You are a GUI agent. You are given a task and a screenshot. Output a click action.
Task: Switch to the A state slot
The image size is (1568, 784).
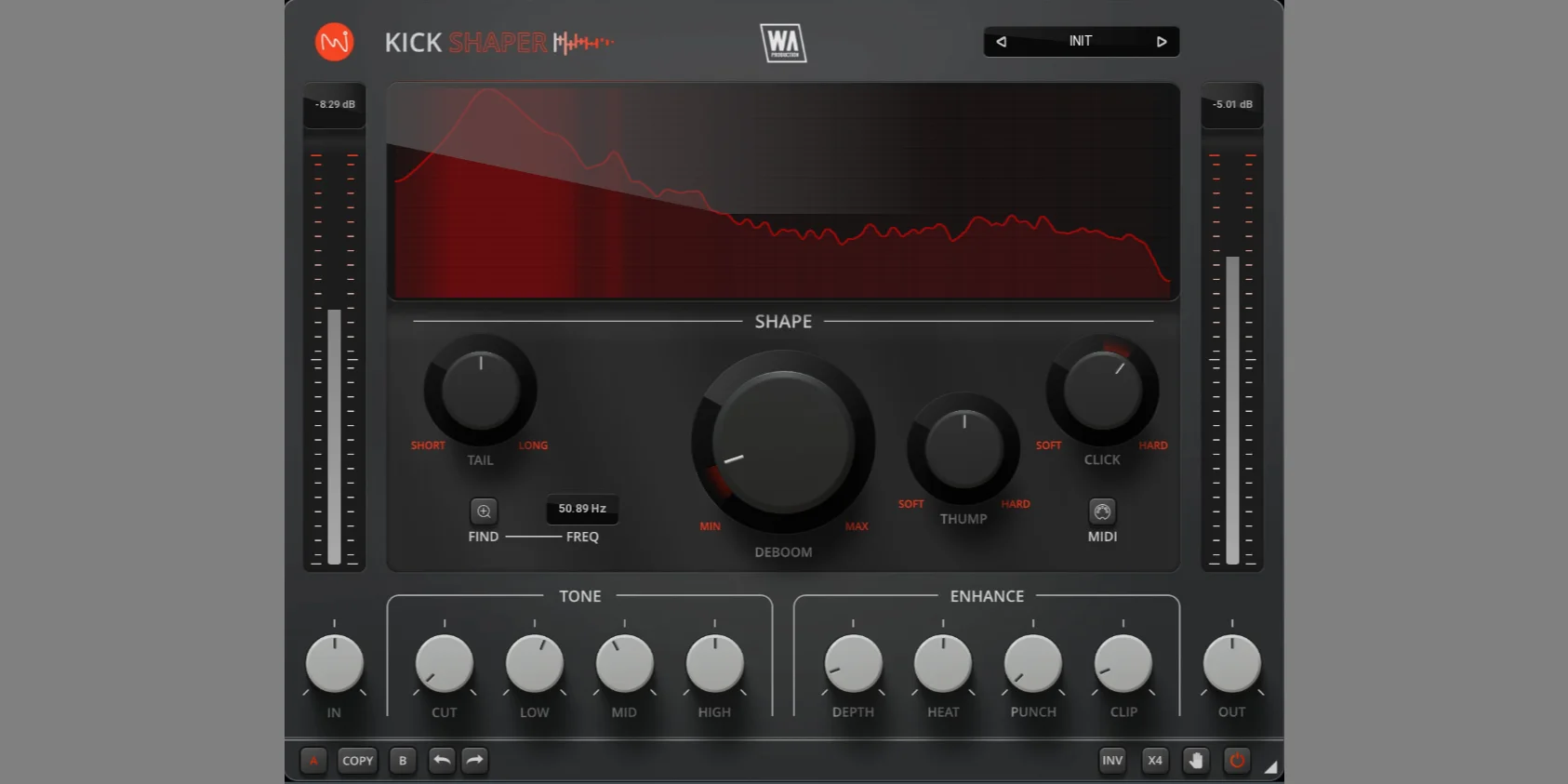pos(313,761)
